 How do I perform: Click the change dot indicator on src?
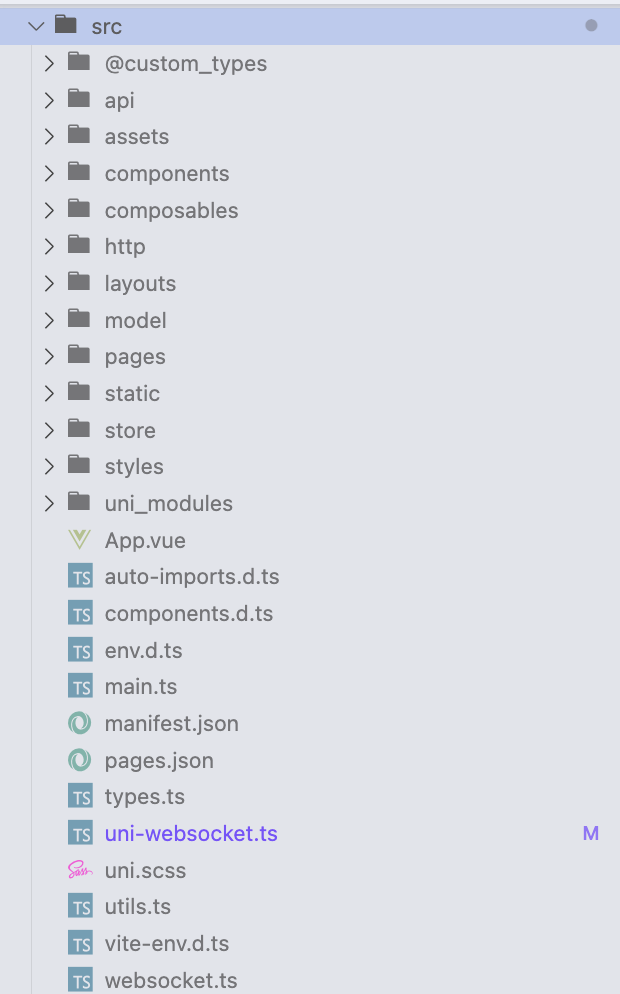point(591,26)
